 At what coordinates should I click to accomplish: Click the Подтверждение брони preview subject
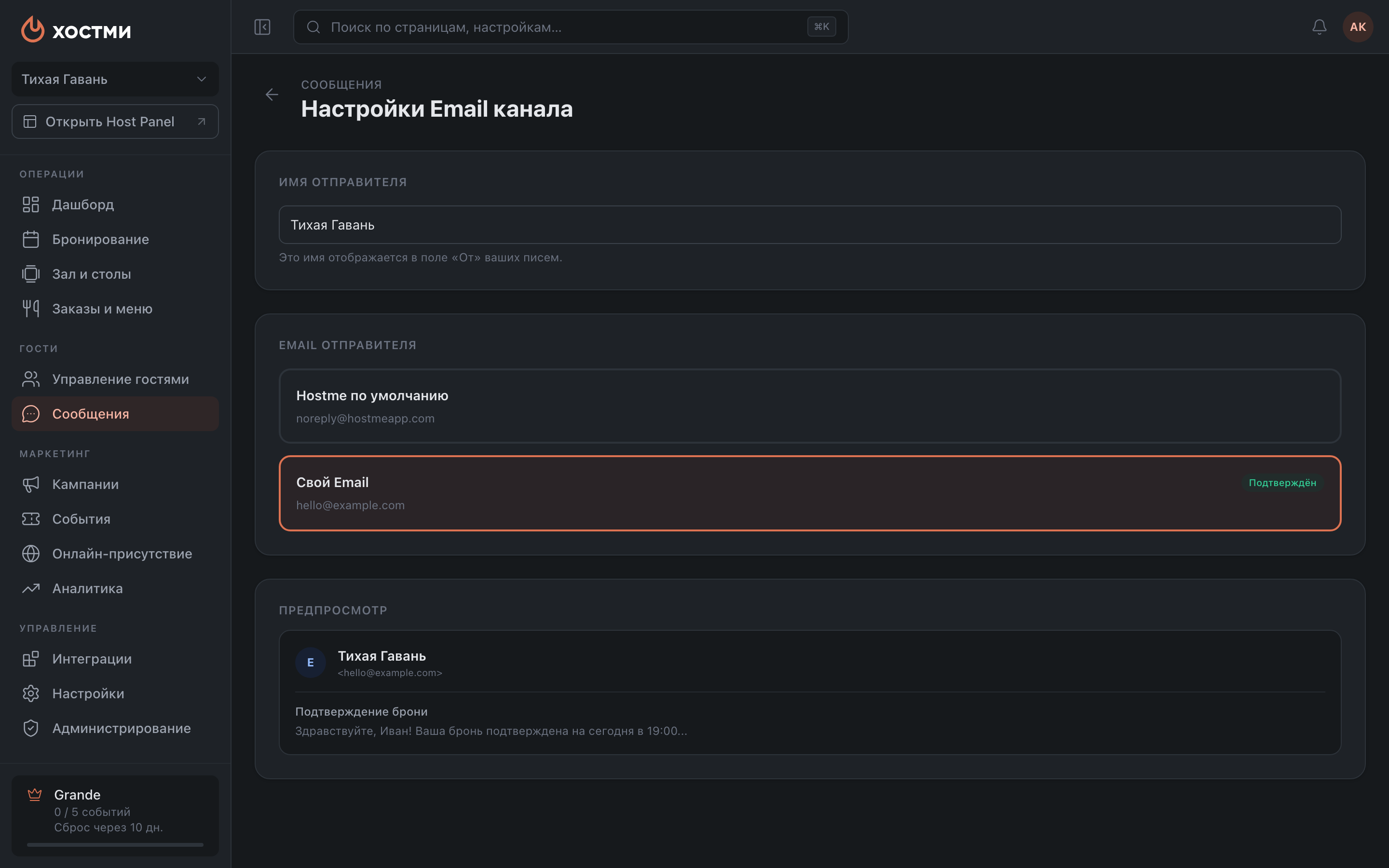361,711
